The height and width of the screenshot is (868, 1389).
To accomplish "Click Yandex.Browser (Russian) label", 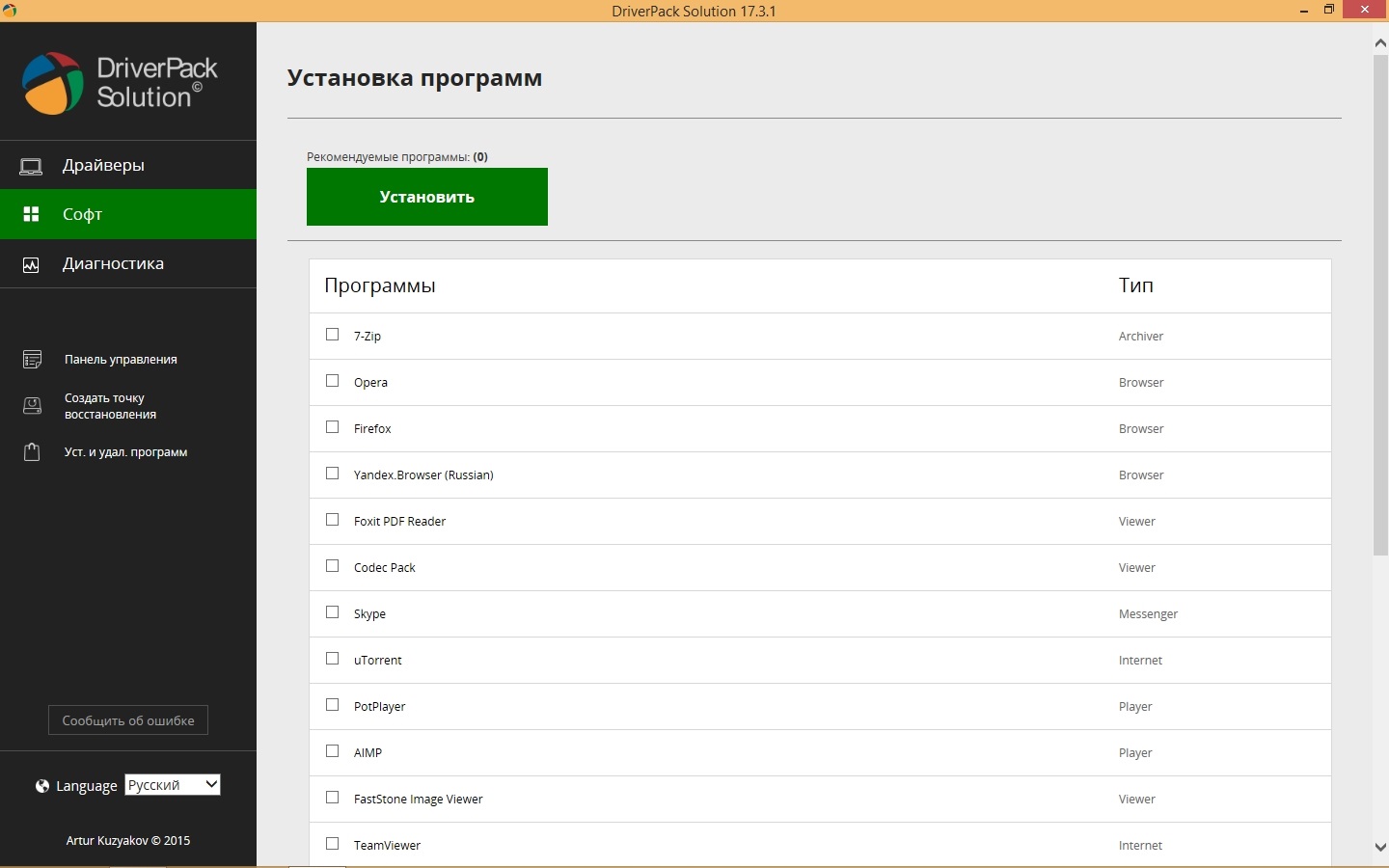I will (x=423, y=475).
